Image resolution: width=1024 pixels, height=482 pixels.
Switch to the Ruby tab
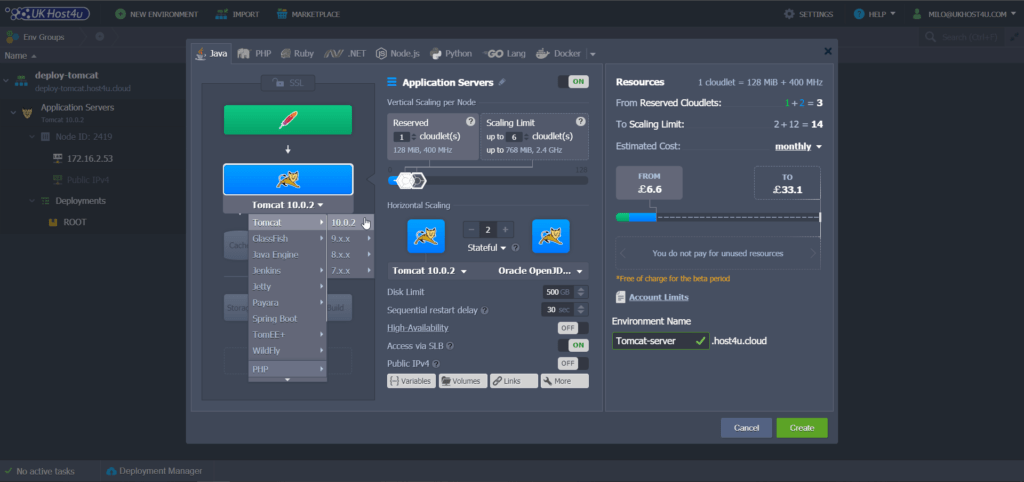point(297,54)
